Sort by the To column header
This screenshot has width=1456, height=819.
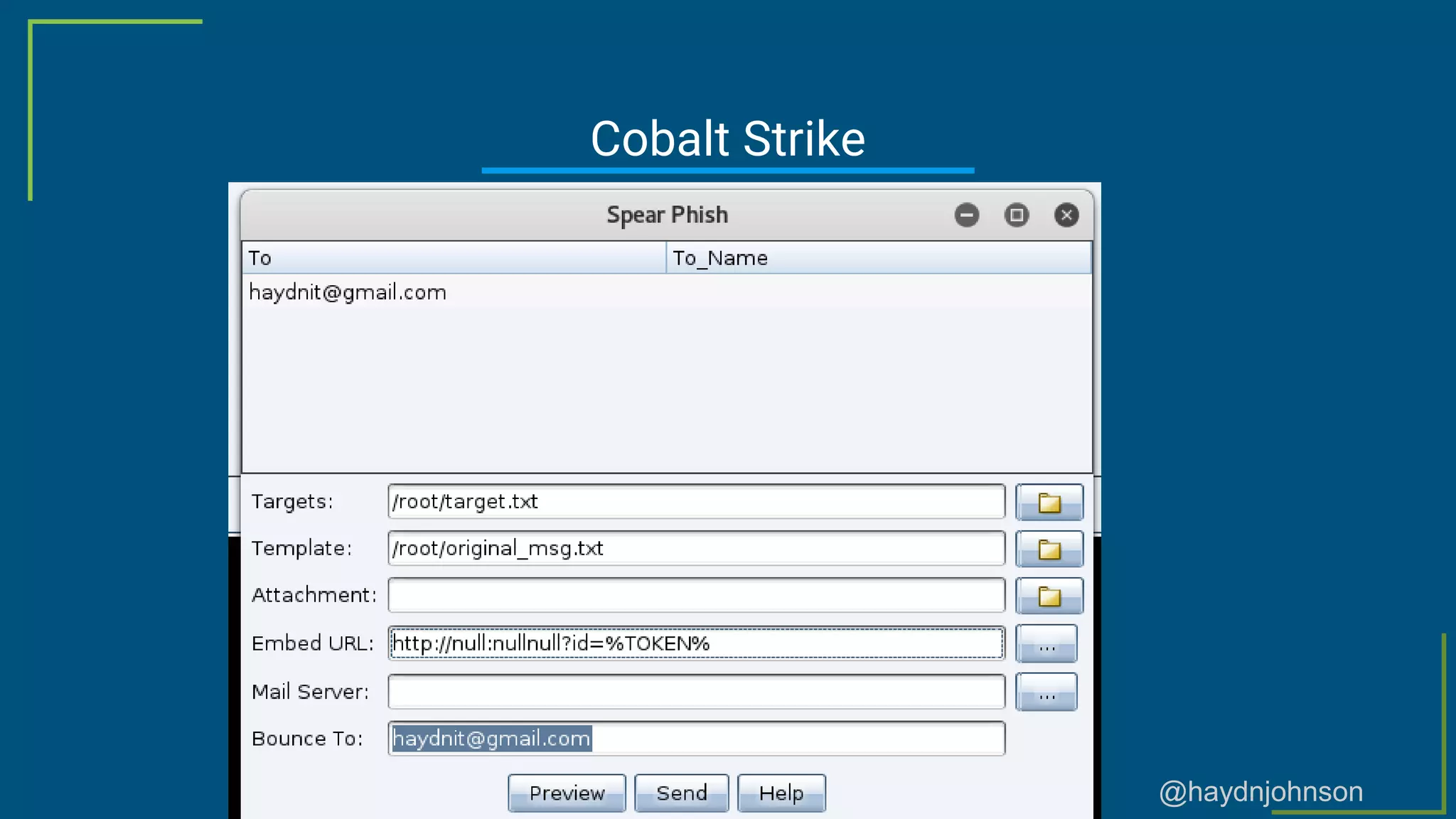(x=454, y=258)
